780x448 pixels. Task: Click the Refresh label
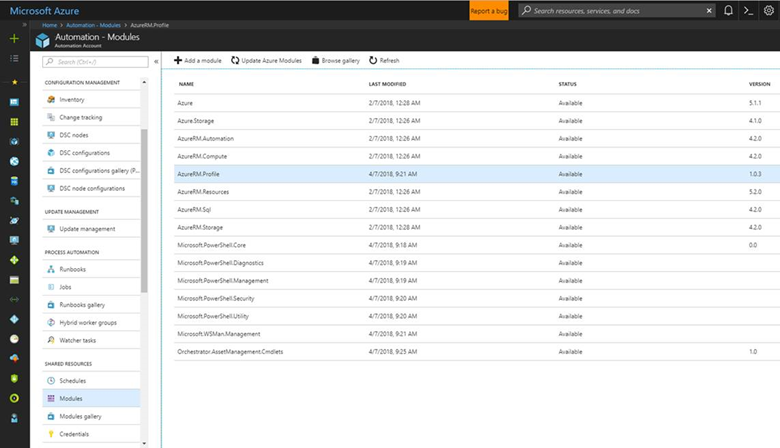[x=389, y=61]
